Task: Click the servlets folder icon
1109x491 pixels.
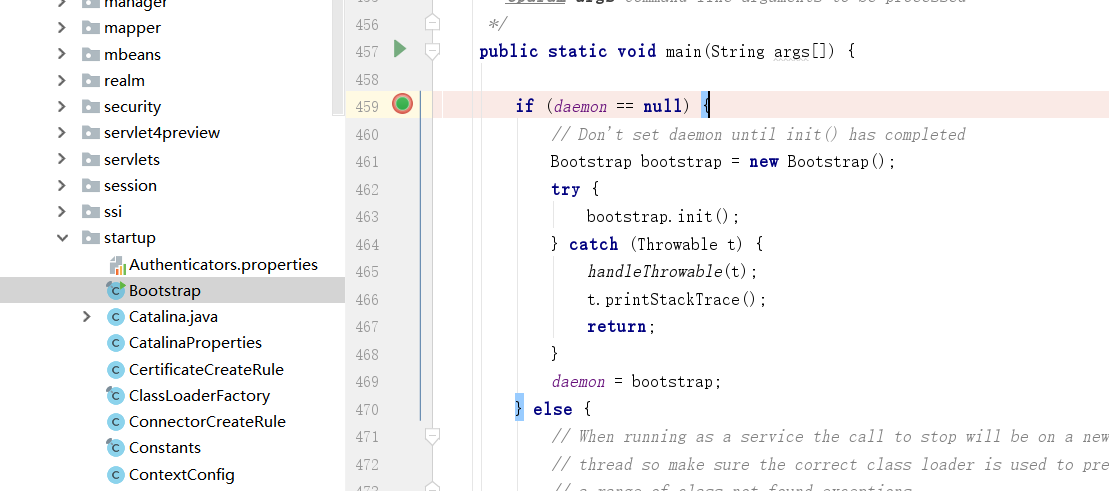Action: 91,159
